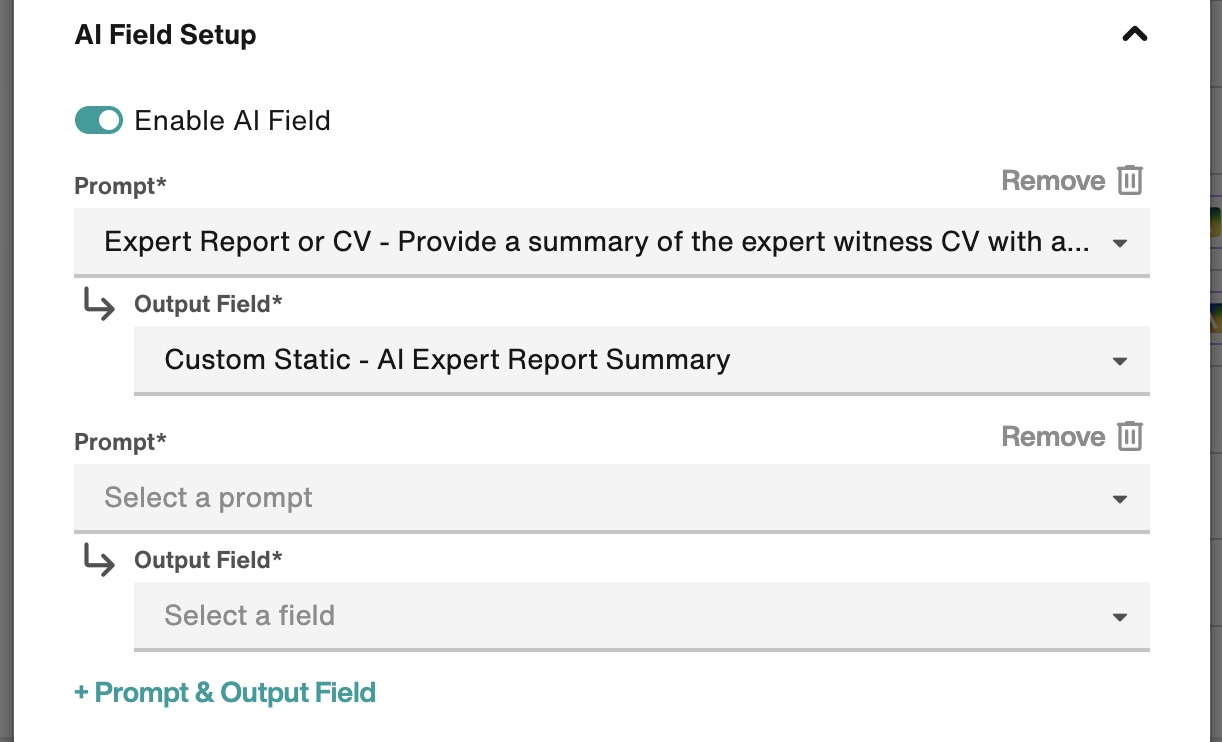The width and height of the screenshot is (1222, 742).
Task: Click the second Remove button
Action: (x=1054, y=436)
